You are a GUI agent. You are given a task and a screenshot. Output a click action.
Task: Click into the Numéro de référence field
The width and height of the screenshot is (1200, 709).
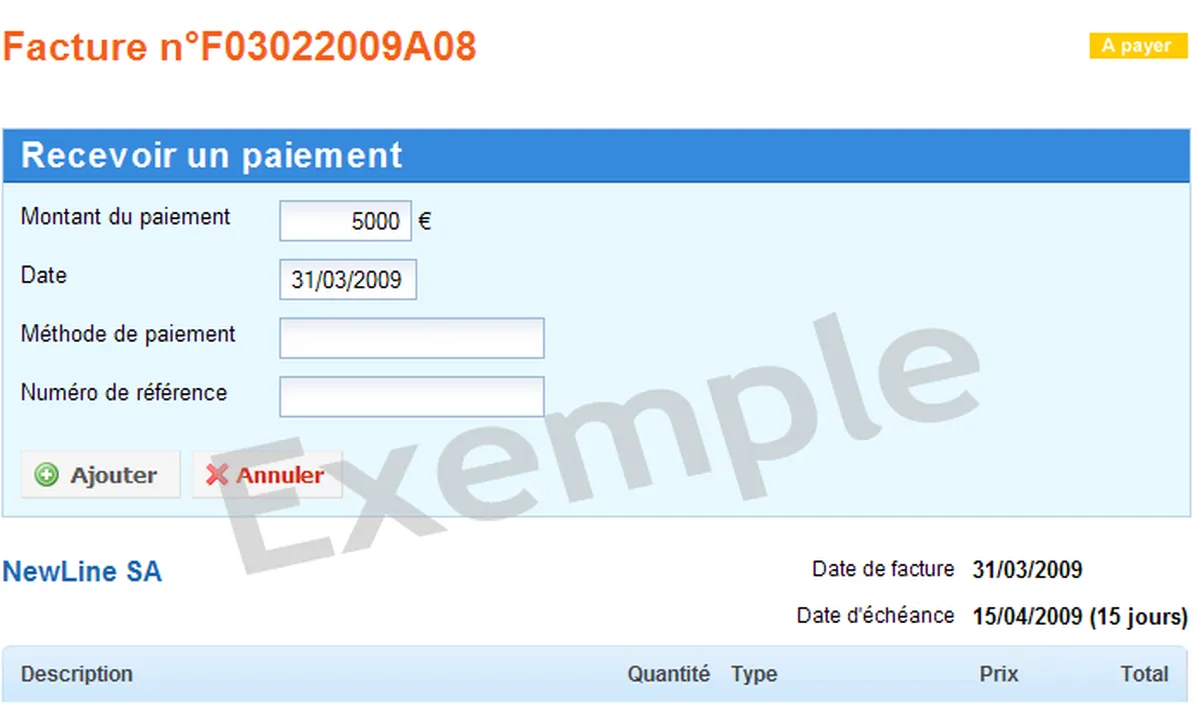coord(412,397)
